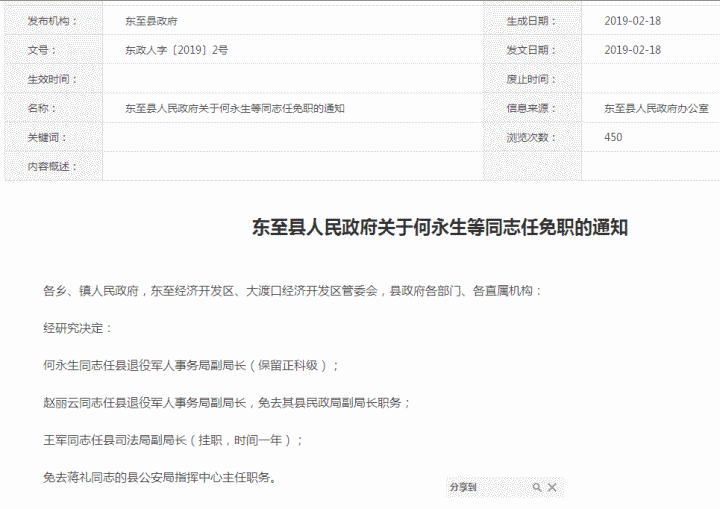Select the 发布机构 label cell
Screen dimensions: 720x509
53,21
